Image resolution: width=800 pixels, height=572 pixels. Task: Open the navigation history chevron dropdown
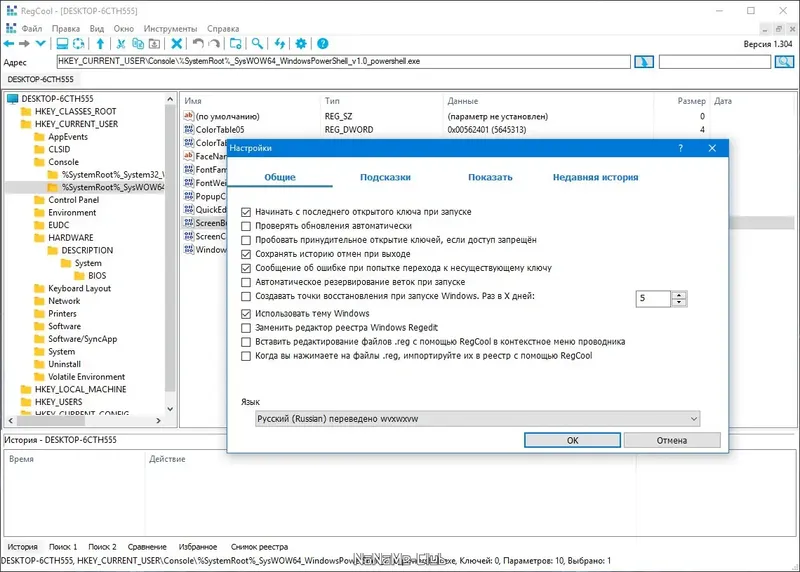pos(40,44)
